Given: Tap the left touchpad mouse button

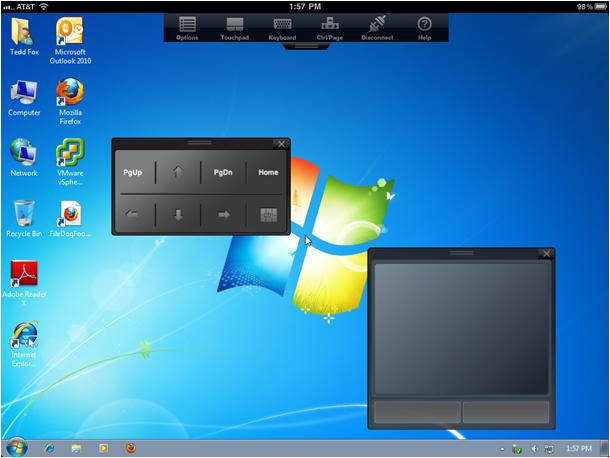Looking at the screenshot, I should point(417,412).
